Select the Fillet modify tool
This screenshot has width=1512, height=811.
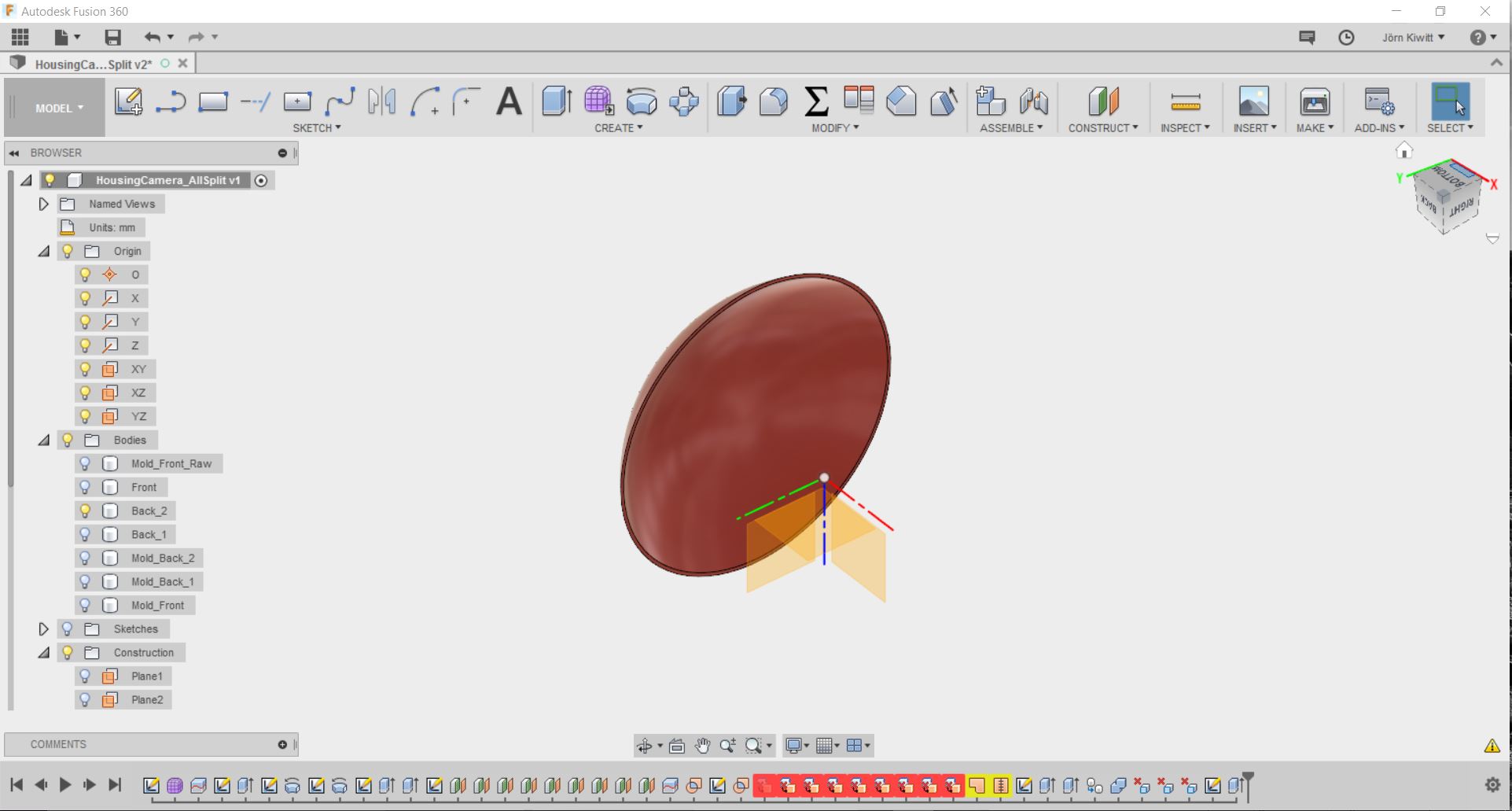coord(774,101)
